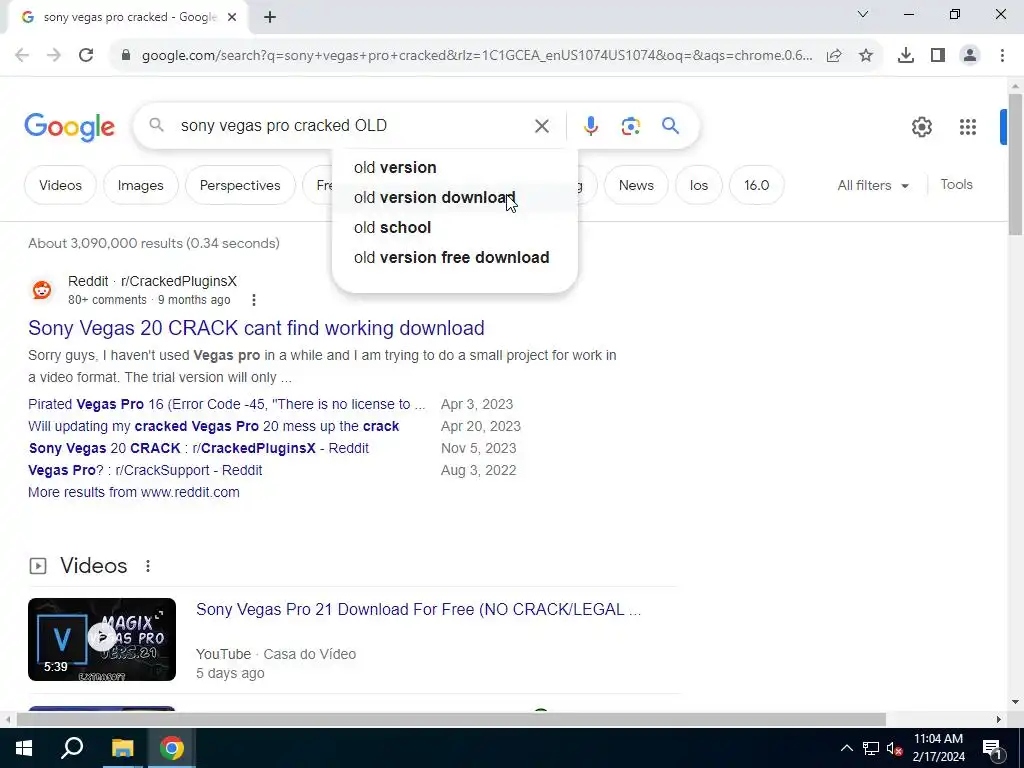Open the Windows Start menu
Viewport: 1024px width, 768px height.
24,748
